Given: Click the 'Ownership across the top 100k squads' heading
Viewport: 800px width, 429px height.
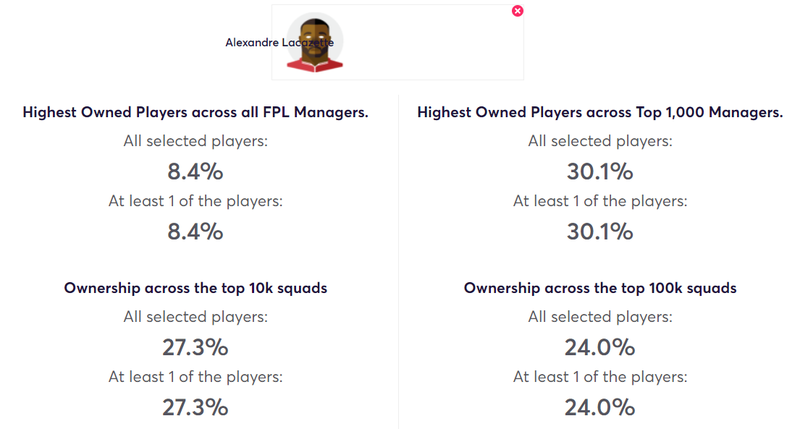Looking at the screenshot, I should coord(600,288).
